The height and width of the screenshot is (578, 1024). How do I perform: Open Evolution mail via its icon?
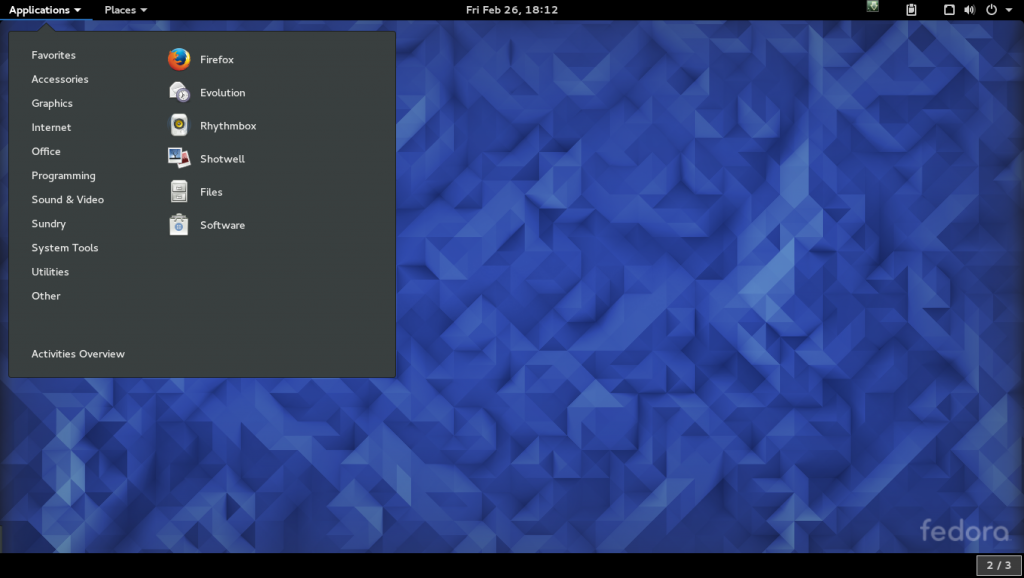179,92
